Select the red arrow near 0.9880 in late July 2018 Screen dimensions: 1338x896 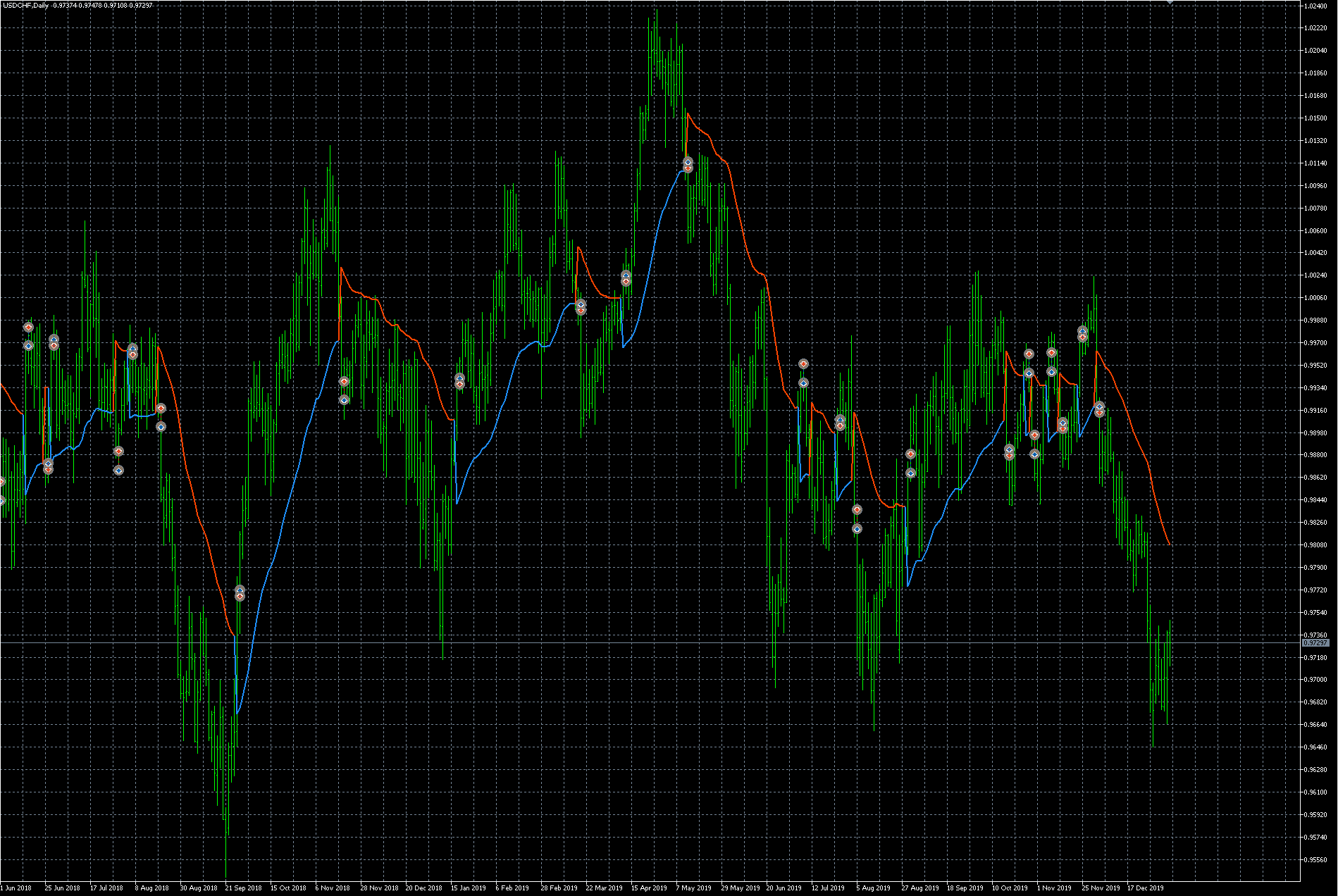(118, 452)
